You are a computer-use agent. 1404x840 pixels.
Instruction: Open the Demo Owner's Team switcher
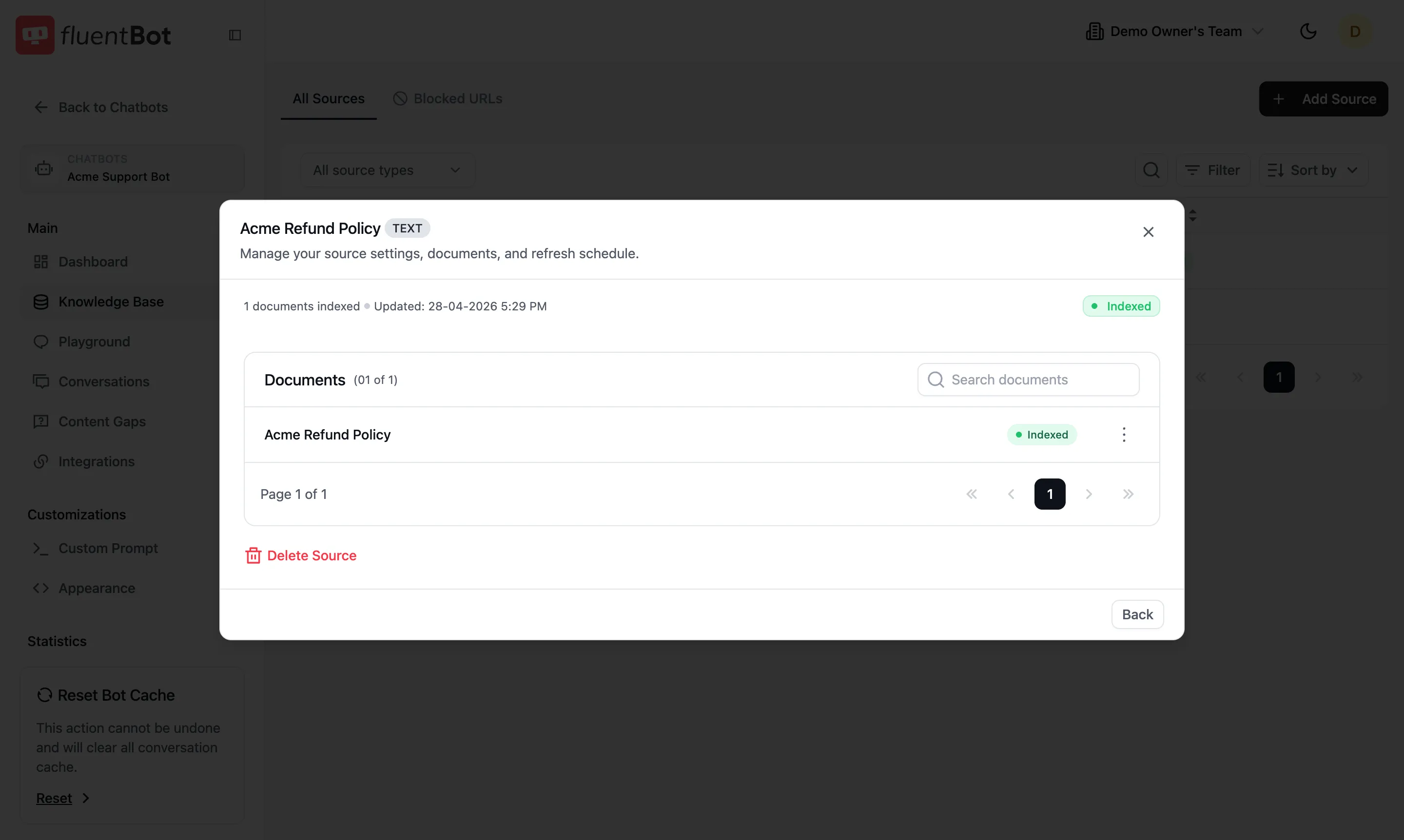coord(1175,32)
